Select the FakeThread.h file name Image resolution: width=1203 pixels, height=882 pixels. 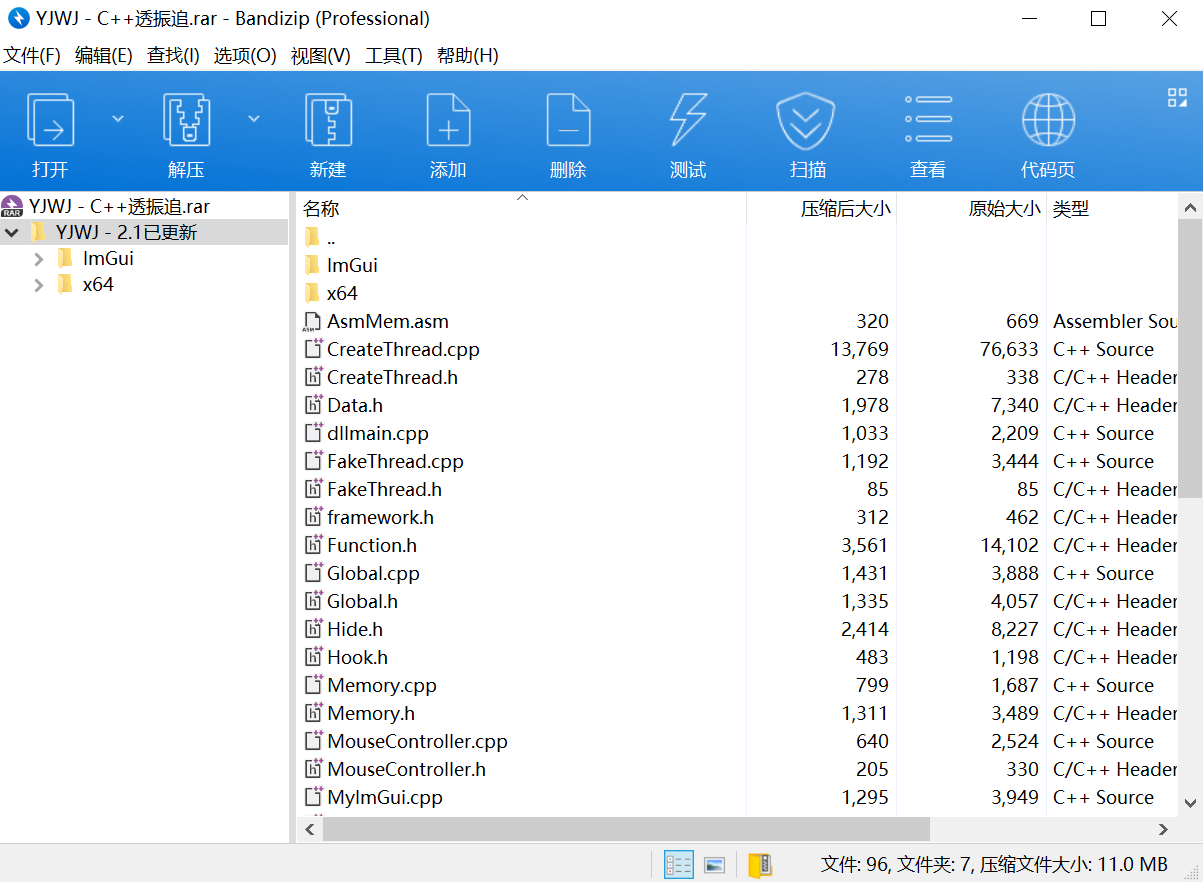point(384,489)
